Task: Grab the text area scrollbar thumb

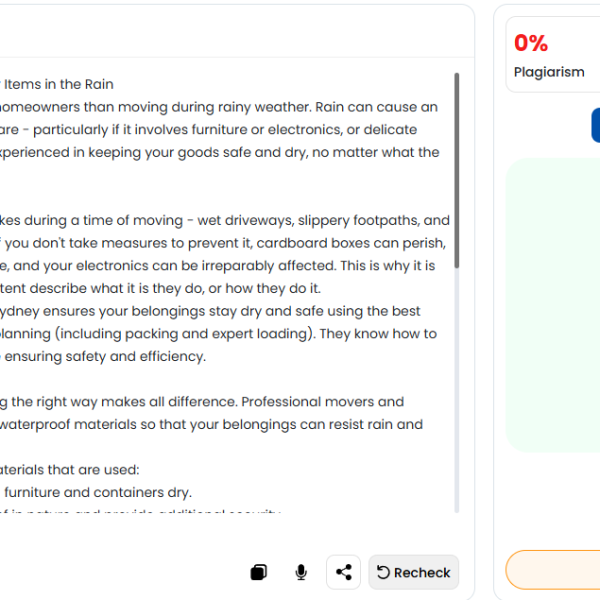Action: tap(457, 170)
